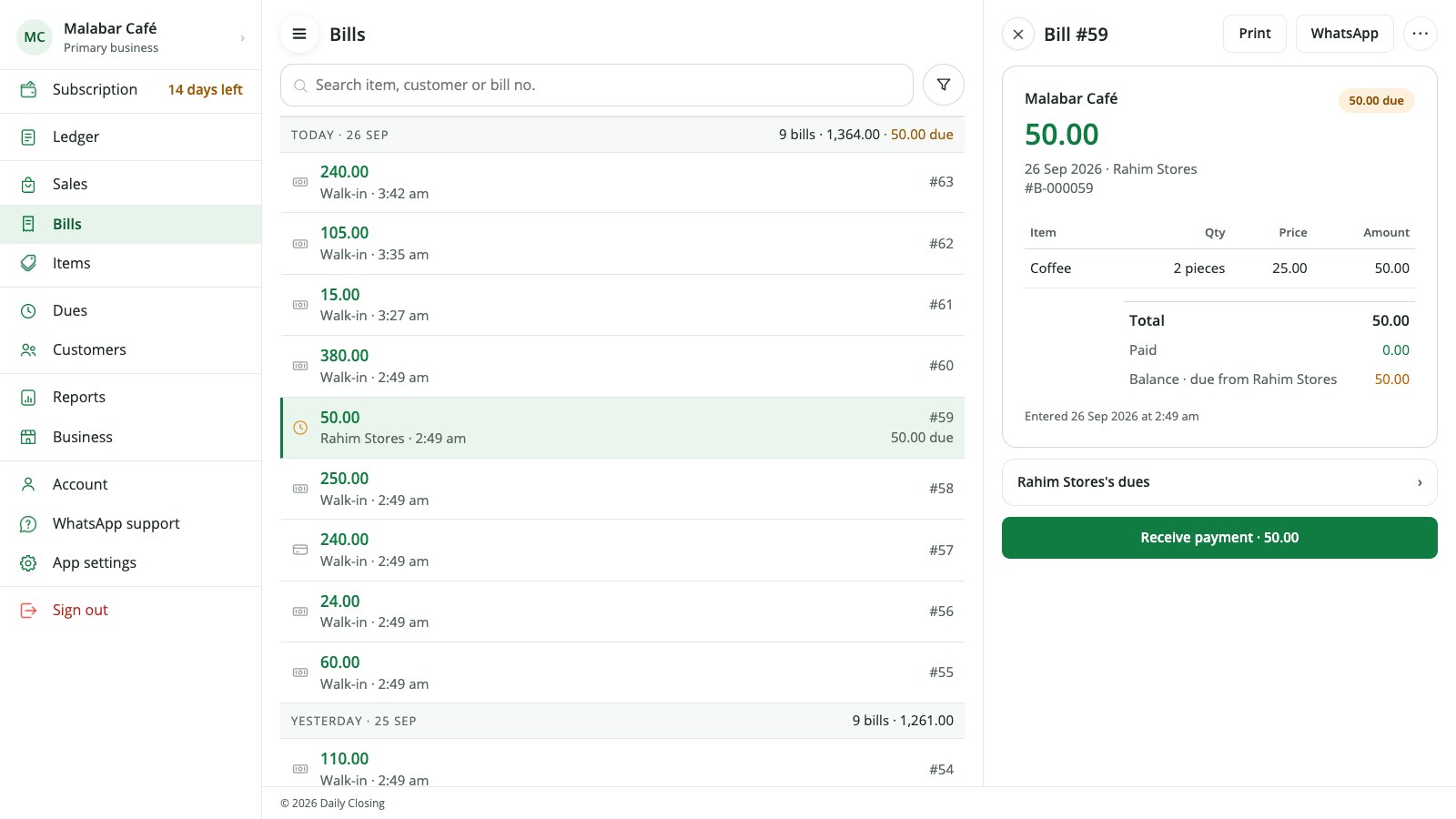Click the Sales bag icon

(28, 185)
